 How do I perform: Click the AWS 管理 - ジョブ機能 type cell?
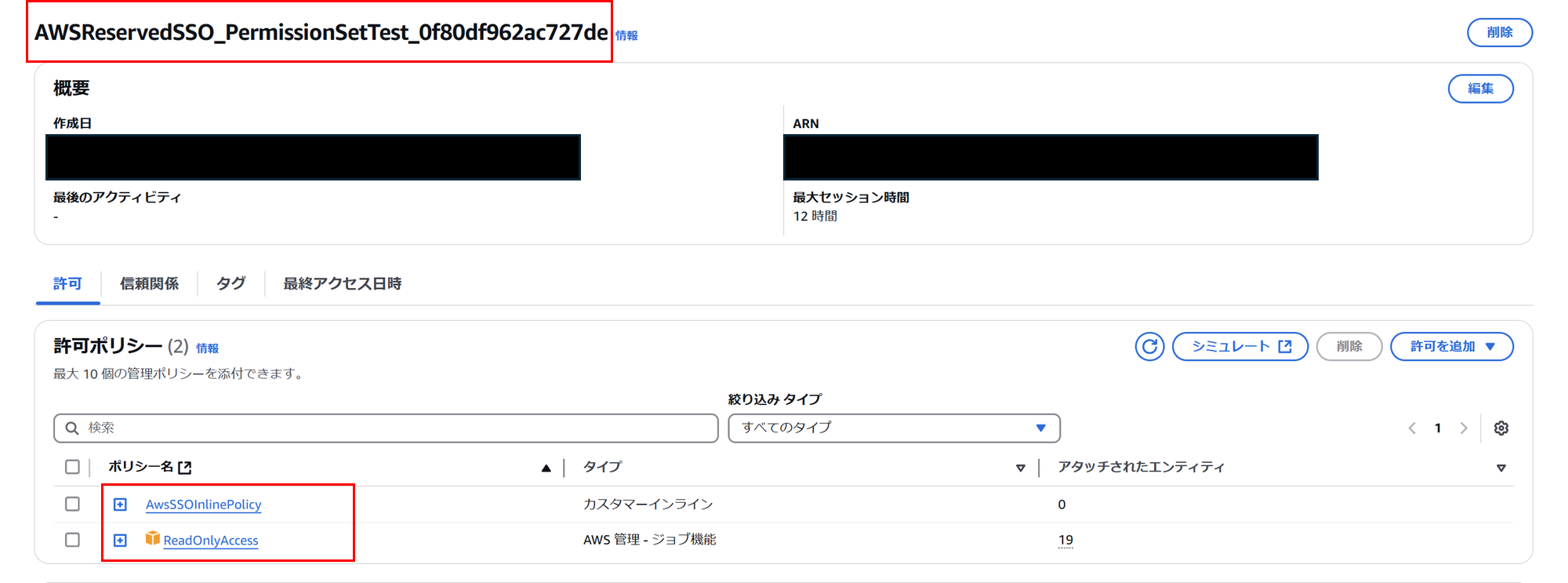[649, 540]
